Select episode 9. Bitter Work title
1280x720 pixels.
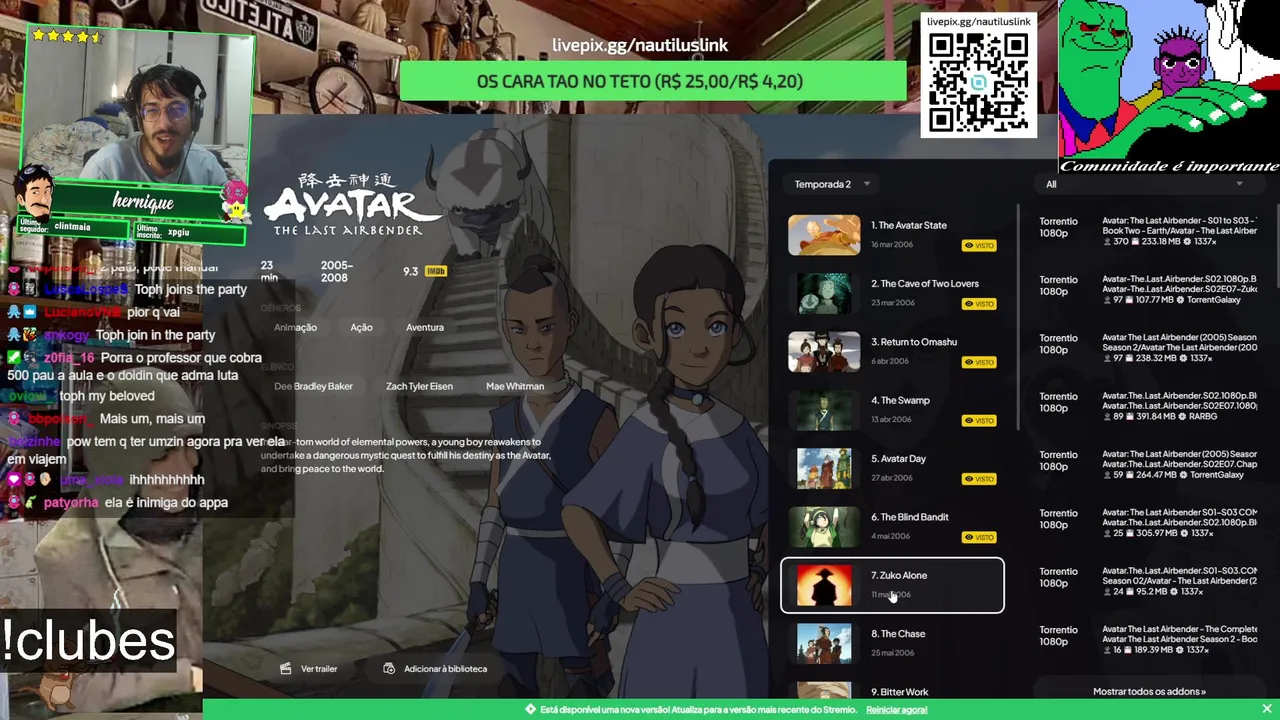[x=899, y=692]
